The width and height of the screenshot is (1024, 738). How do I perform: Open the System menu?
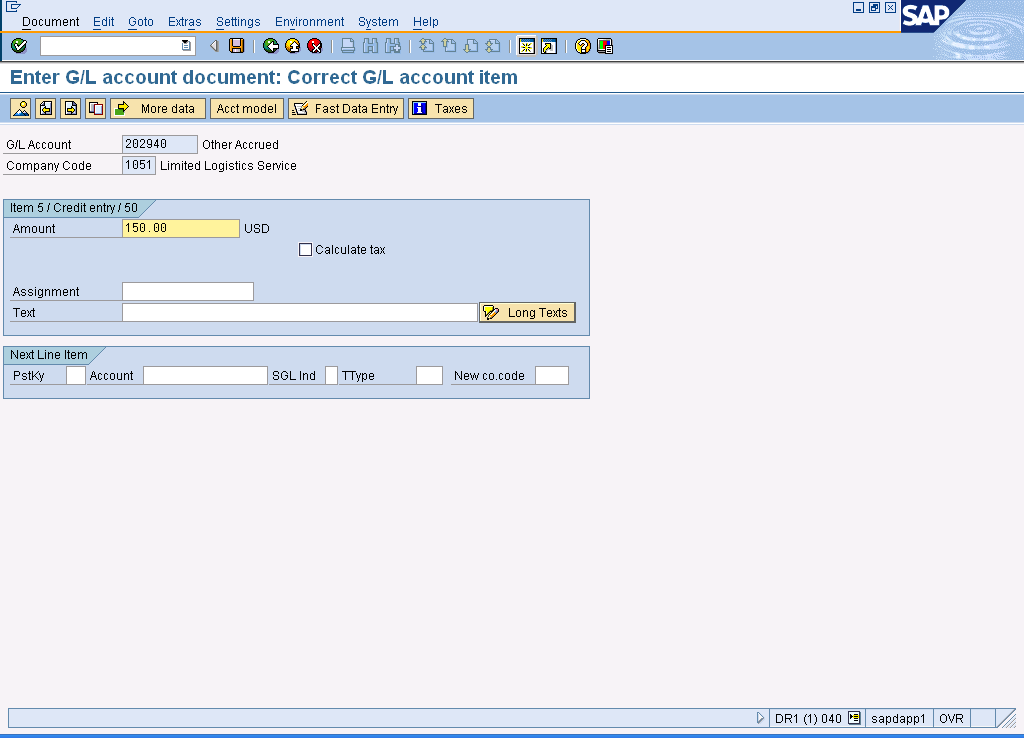pyautogui.click(x=378, y=22)
